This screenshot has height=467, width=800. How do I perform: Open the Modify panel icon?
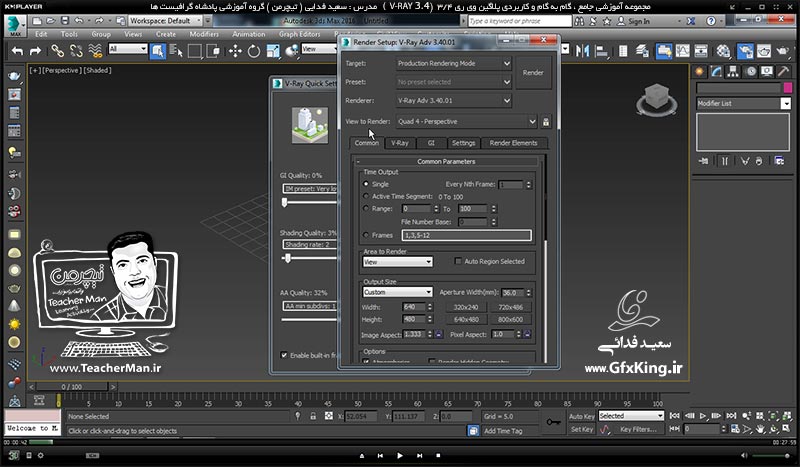coord(716,71)
